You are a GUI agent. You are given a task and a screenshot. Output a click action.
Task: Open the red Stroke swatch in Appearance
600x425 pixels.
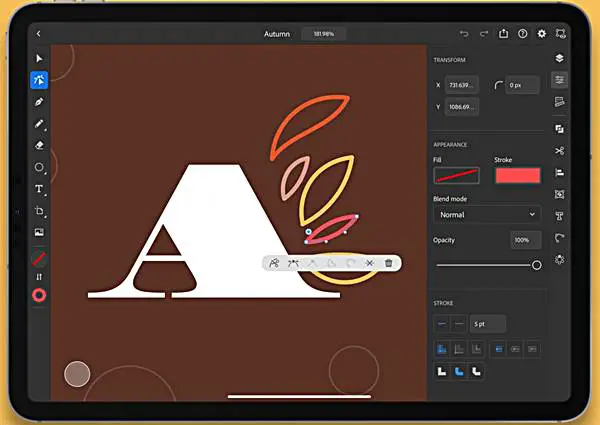518,176
